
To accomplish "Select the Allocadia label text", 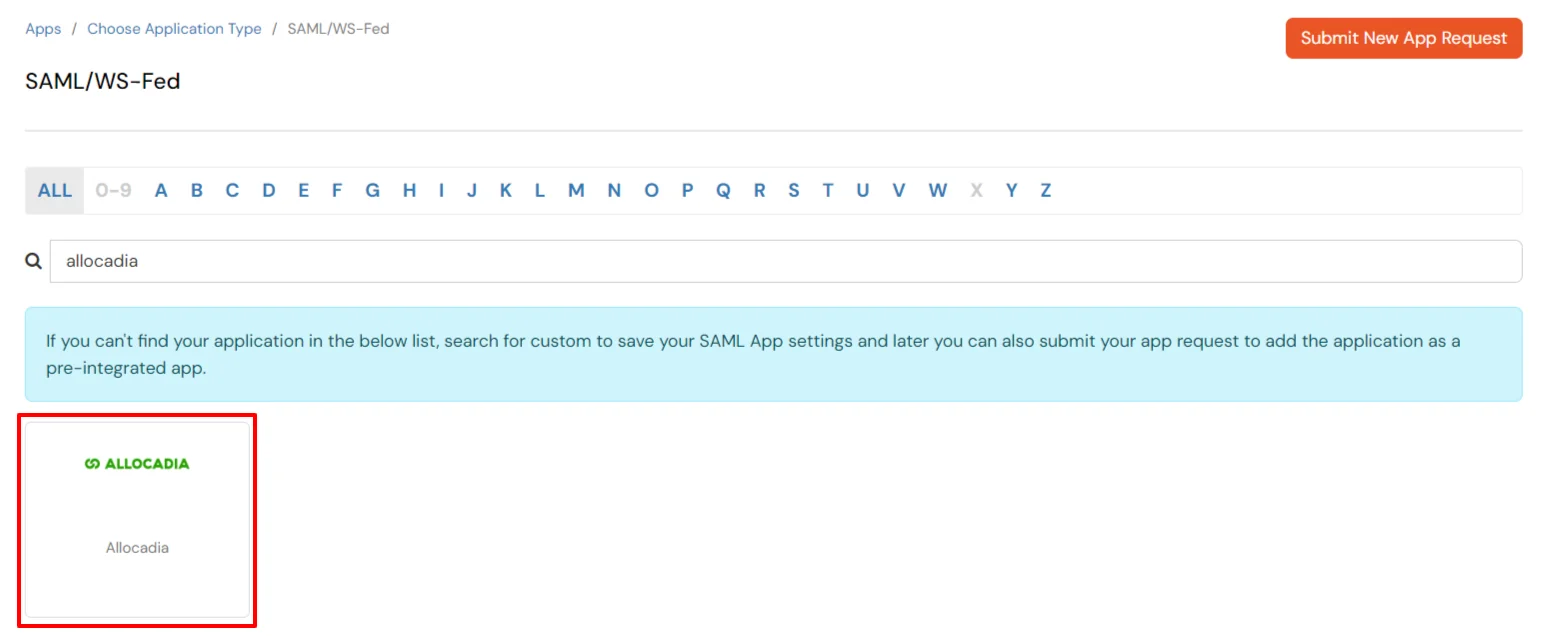I will [x=136, y=547].
